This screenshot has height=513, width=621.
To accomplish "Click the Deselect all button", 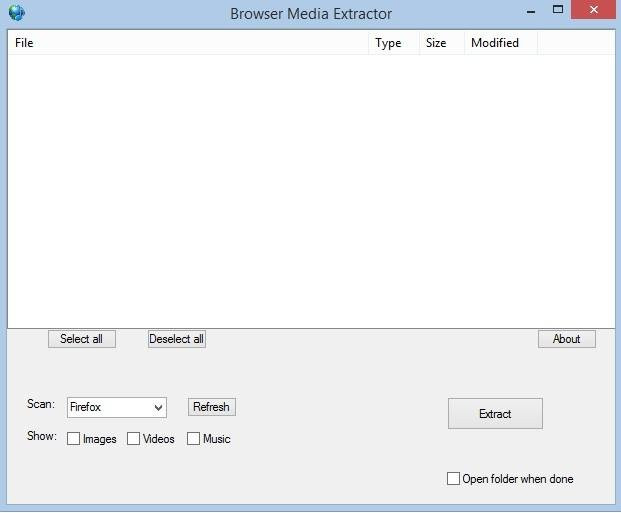I will pos(177,339).
